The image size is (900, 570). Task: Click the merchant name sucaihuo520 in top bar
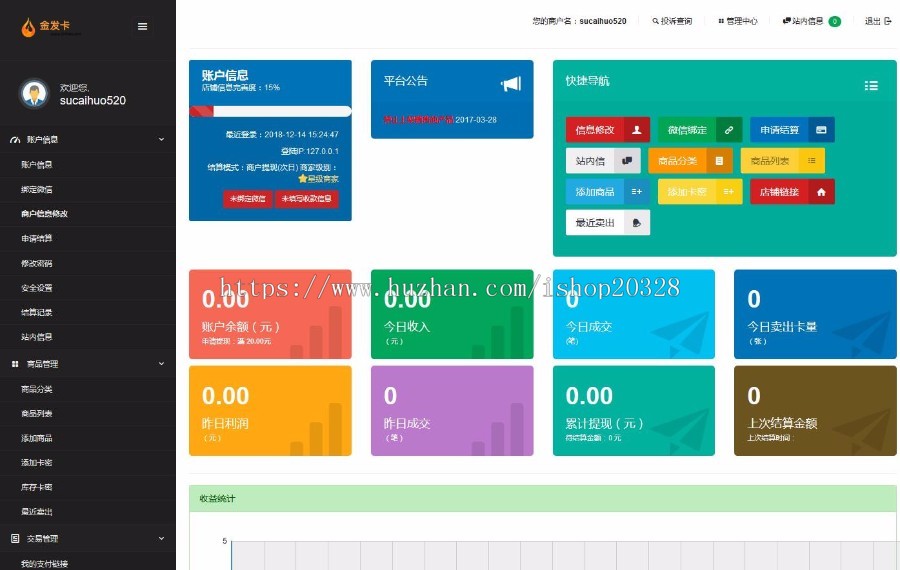603,21
